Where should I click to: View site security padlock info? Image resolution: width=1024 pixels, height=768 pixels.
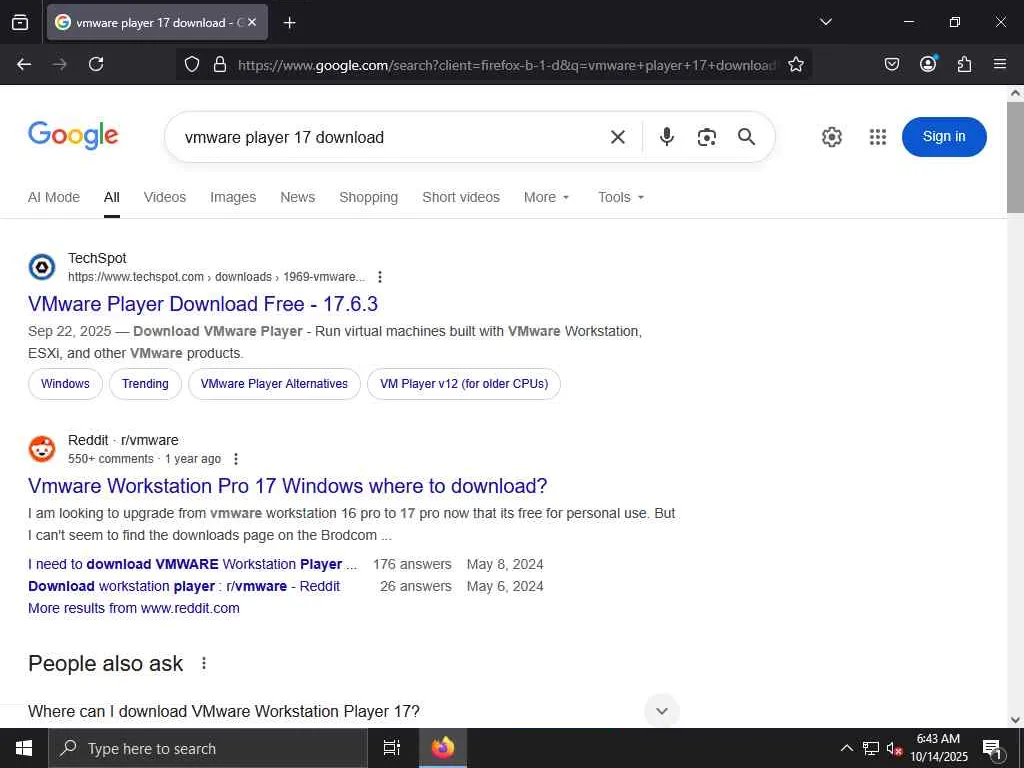tap(220, 64)
